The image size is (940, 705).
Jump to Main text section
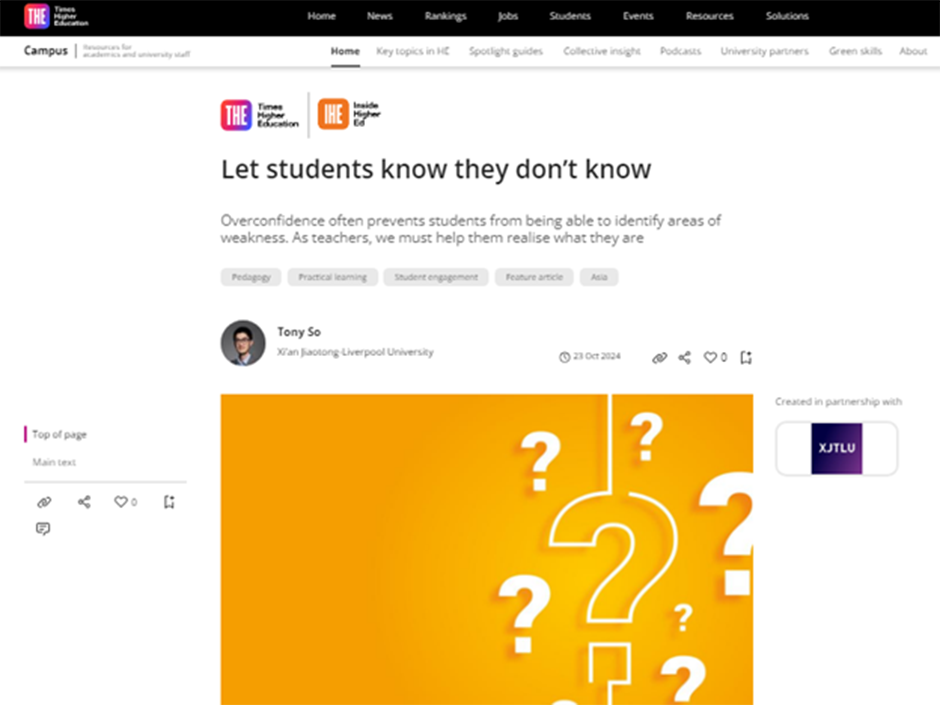[54, 462]
